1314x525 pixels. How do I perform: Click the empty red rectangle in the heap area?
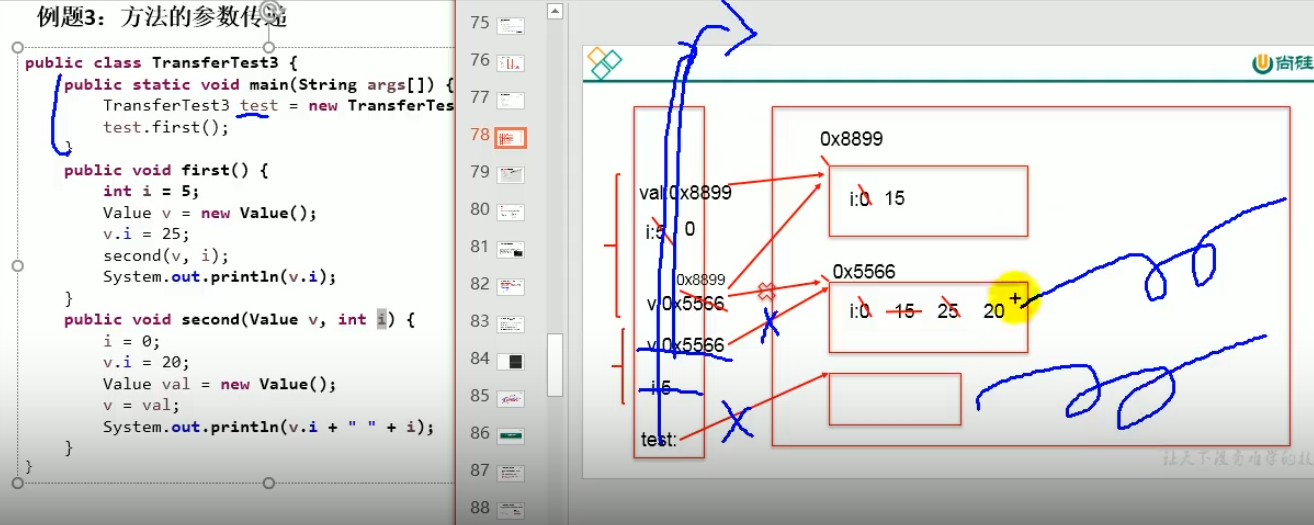894,399
